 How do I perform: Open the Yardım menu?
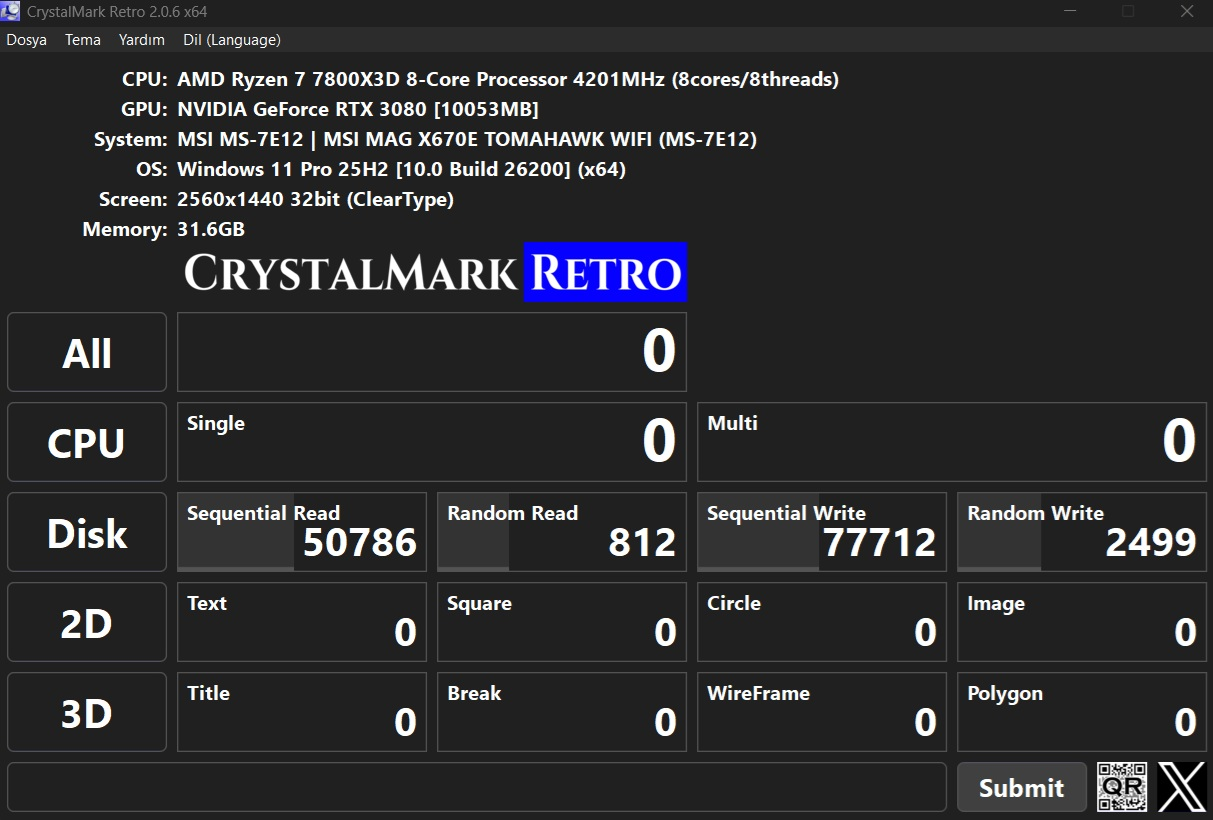(142, 40)
